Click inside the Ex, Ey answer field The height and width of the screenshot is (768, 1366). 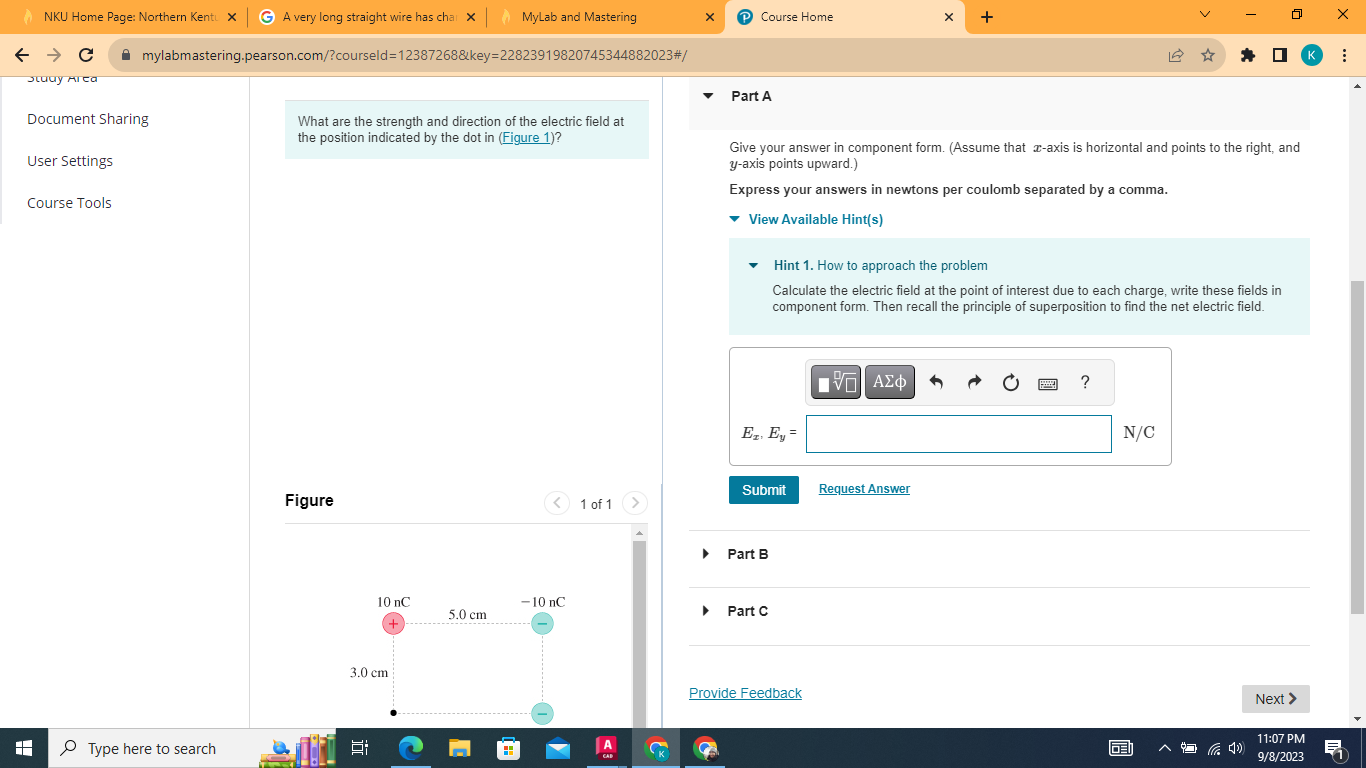pos(957,433)
